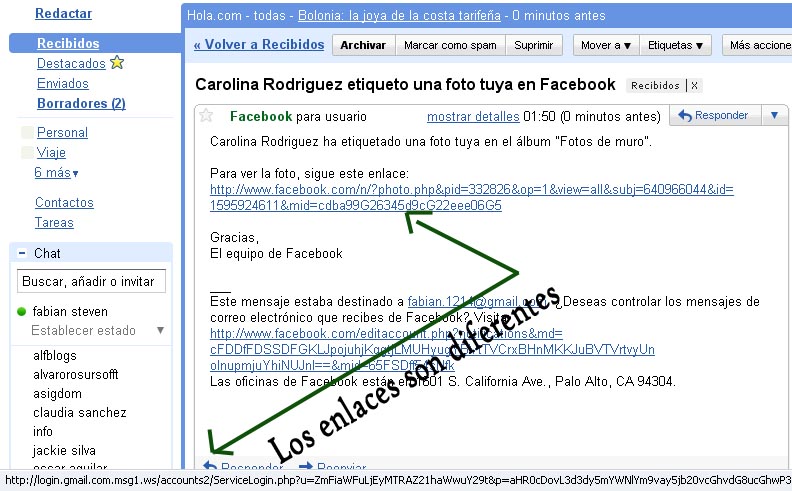792x491 pixels.
Task: Click the 'Buscar, añadir o invitar' chat field
Action: 91,281
